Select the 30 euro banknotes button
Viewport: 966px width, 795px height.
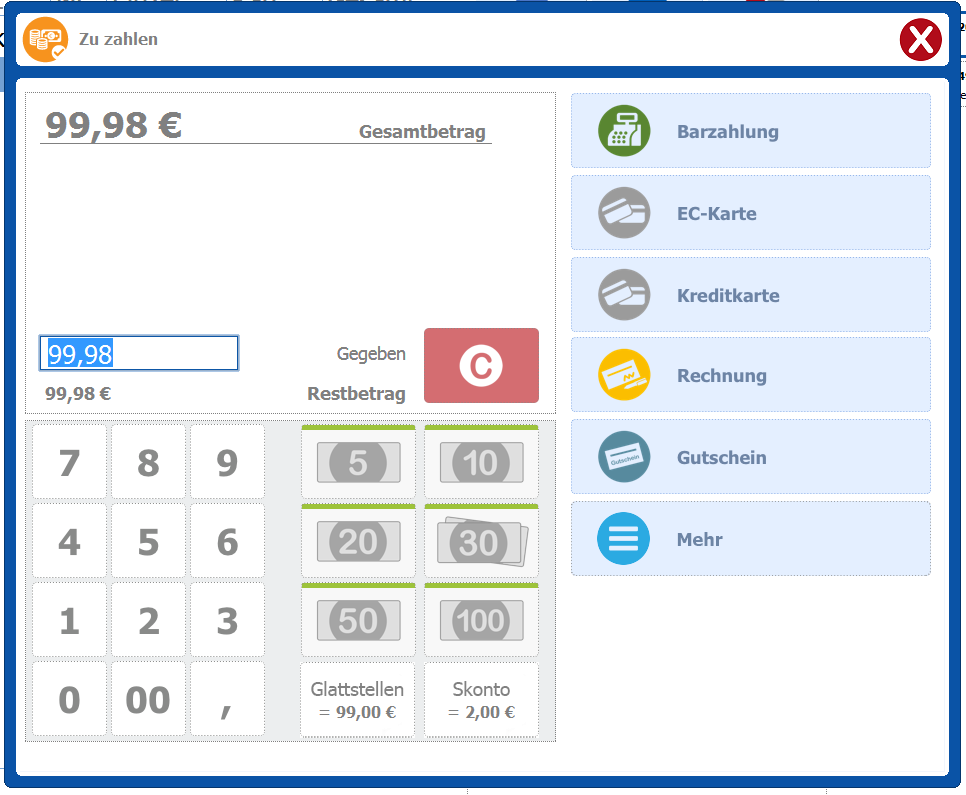[481, 542]
